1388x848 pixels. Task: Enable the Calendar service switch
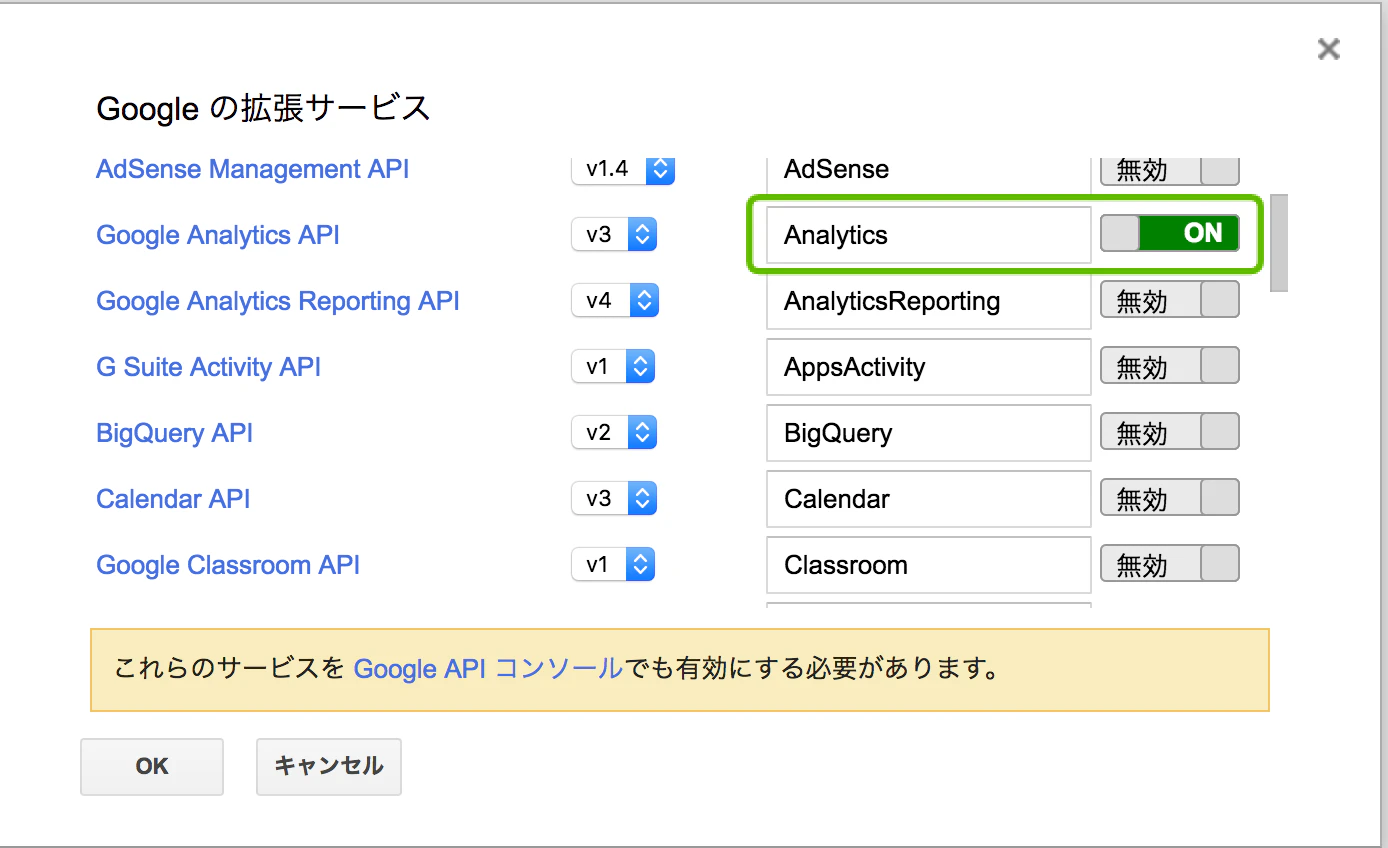click(1169, 498)
